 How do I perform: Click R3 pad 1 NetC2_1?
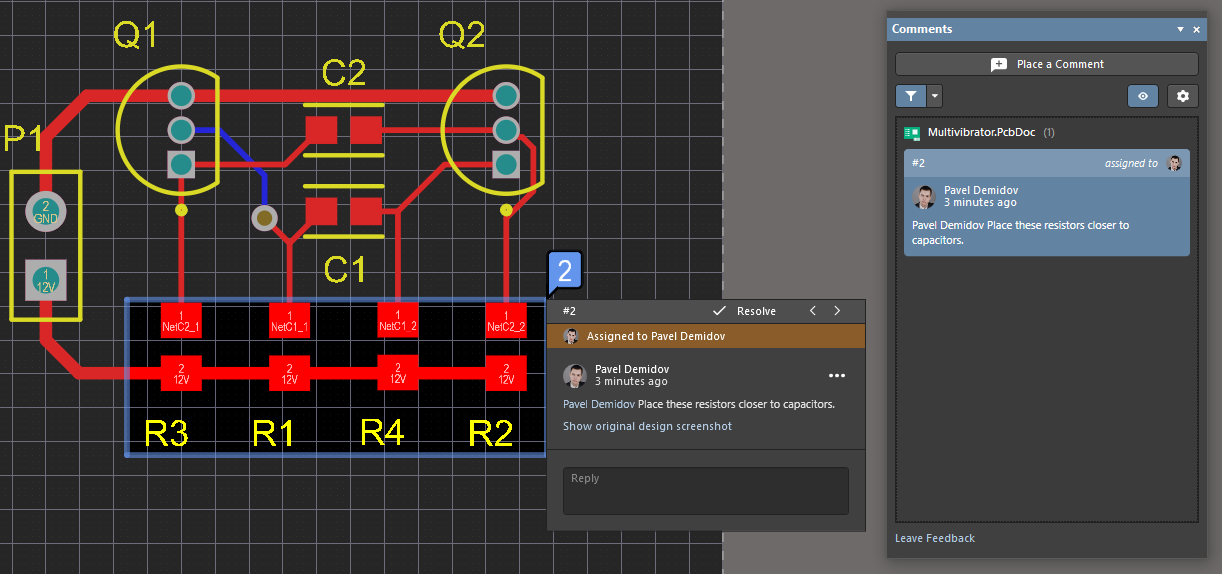pos(181,321)
